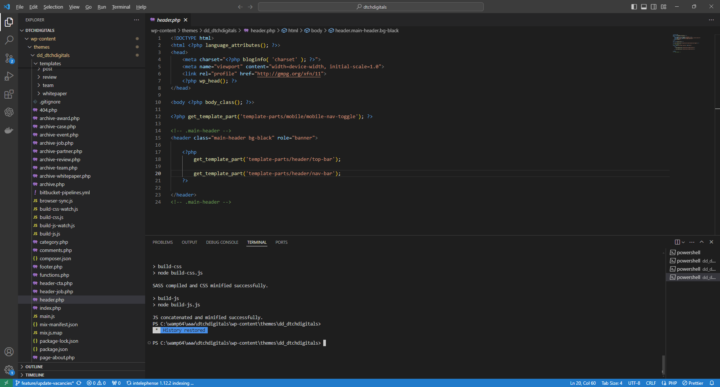This screenshot has width=720, height=387.
Task: Open the File menu
Action: 19,7
